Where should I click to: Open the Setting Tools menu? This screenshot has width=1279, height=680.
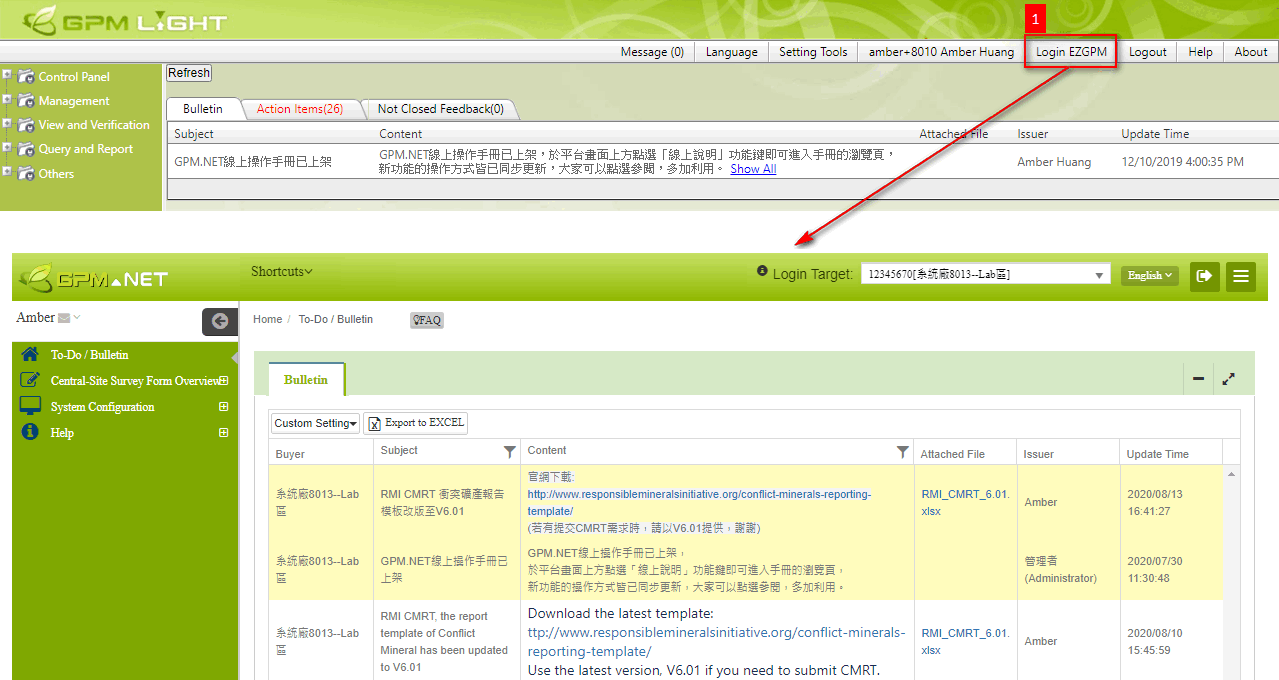click(813, 52)
